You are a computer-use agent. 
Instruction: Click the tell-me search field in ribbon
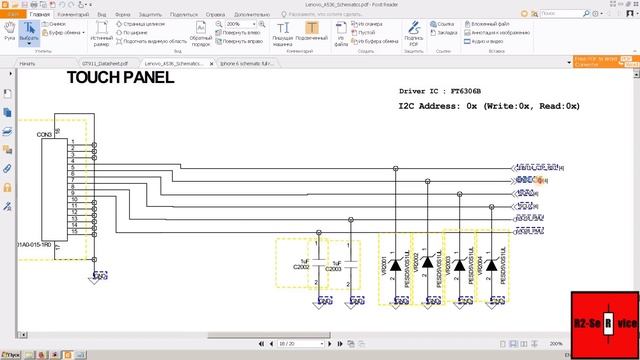pyautogui.click(x=322, y=14)
